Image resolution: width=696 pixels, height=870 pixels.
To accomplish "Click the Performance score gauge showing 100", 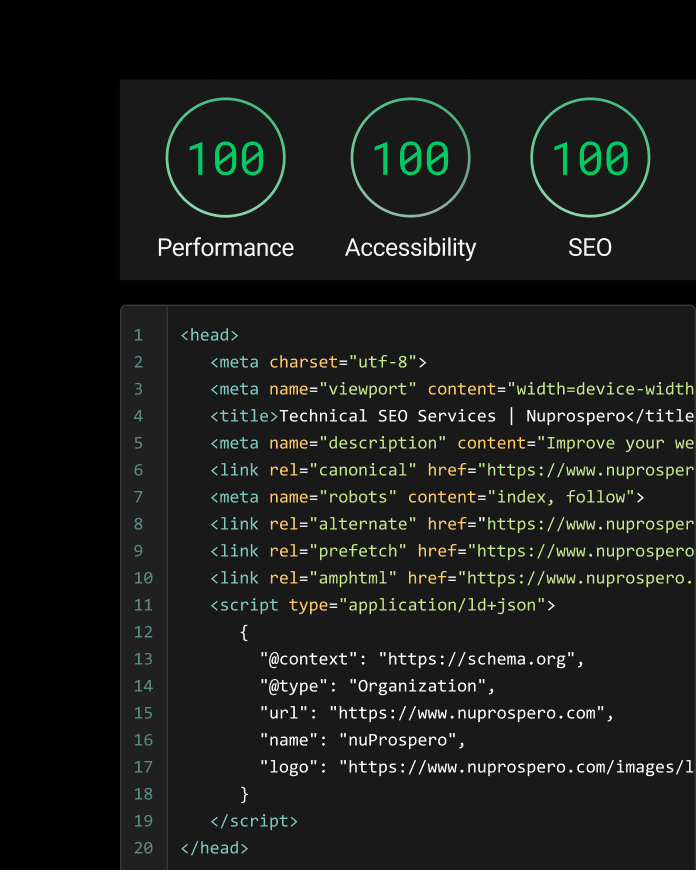I will click(225, 158).
